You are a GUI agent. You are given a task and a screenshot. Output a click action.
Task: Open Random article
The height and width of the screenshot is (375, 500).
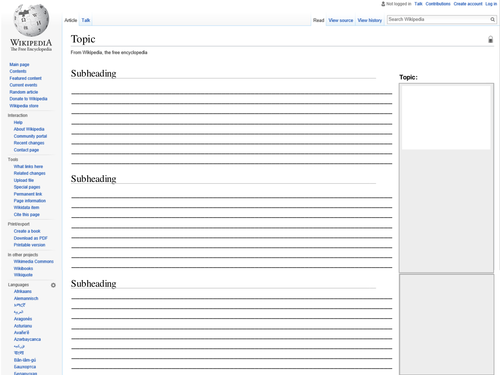[x=24, y=92]
